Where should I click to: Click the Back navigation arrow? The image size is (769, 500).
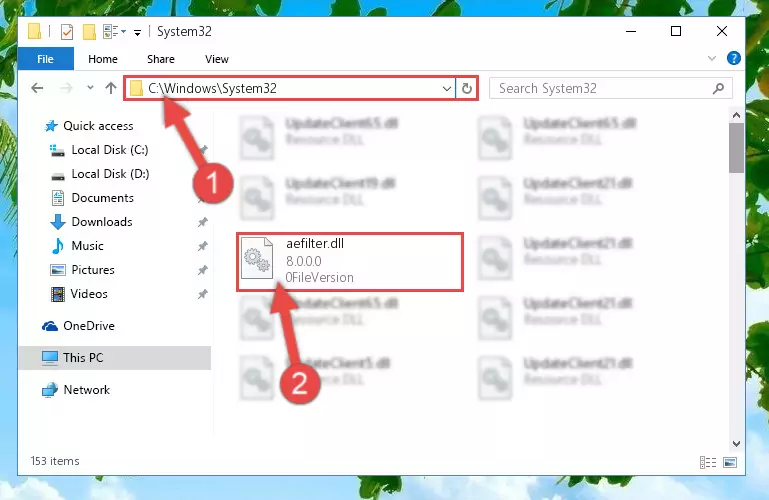click(x=37, y=88)
